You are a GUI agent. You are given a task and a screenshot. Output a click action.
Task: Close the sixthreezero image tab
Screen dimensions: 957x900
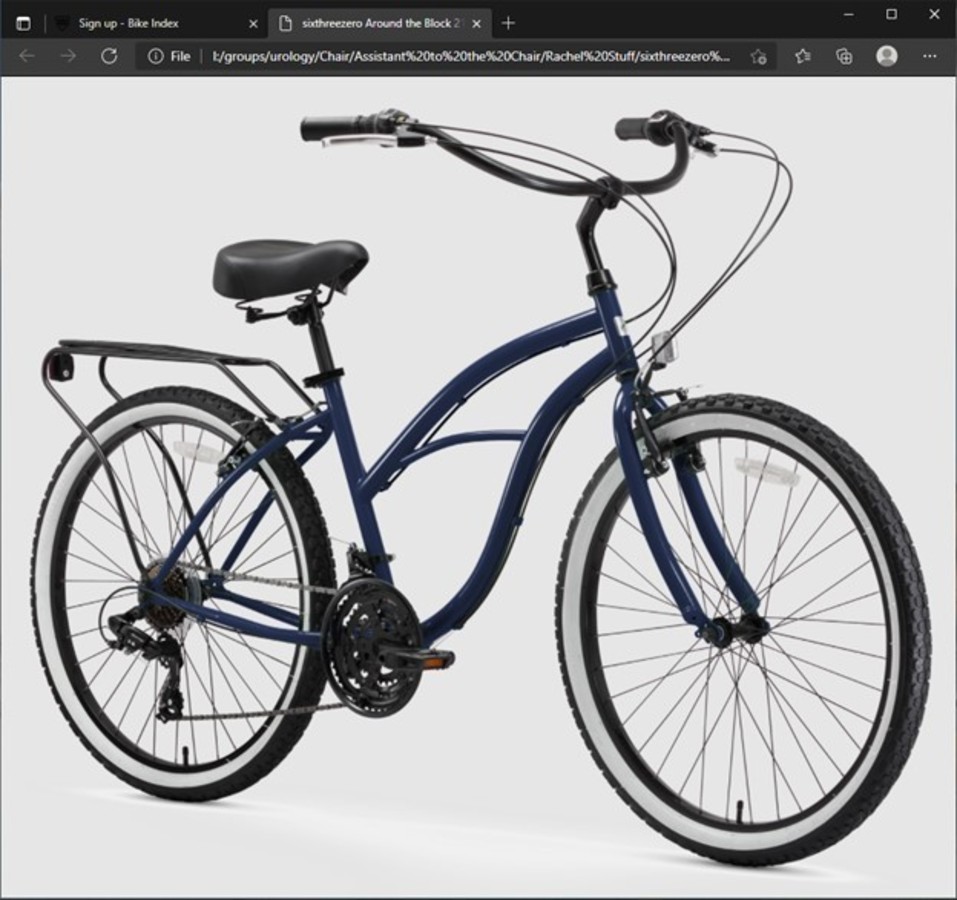(x=477, y=21)
